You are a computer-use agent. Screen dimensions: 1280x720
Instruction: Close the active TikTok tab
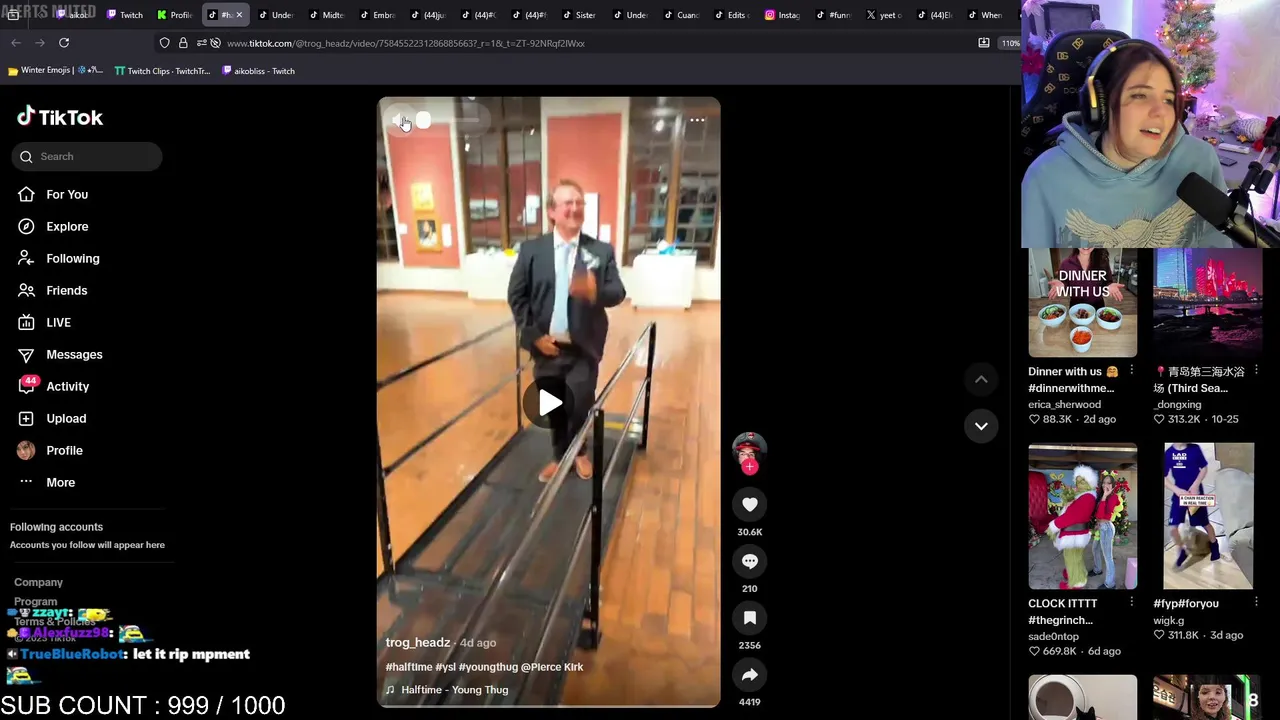tap(239, 15)
